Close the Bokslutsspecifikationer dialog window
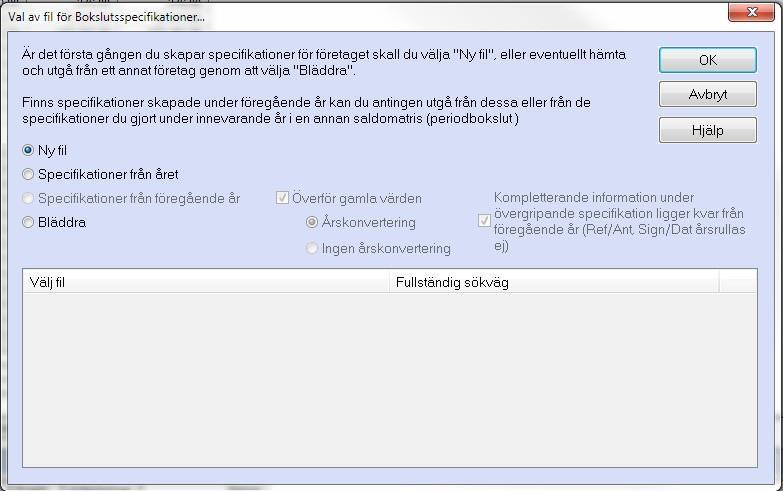Viewport: 783px width, 491px height. click(752, 12)
